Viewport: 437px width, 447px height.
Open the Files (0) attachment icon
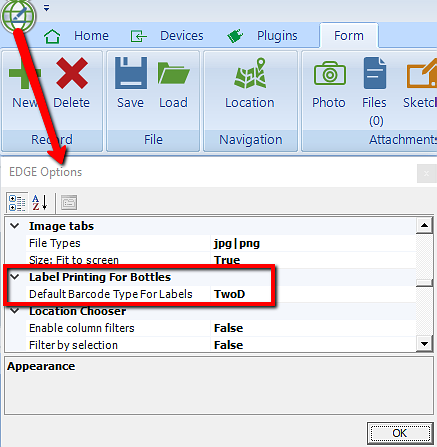click(375, 73)
